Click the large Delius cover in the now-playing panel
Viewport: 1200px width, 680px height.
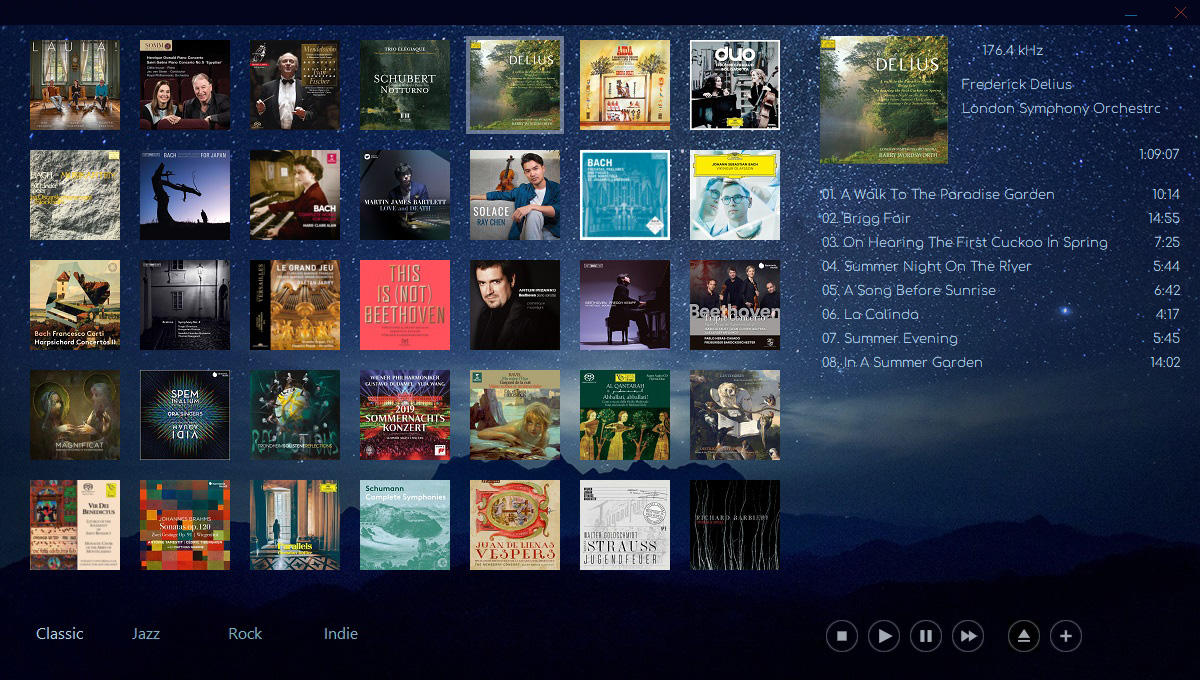[884, 100]
